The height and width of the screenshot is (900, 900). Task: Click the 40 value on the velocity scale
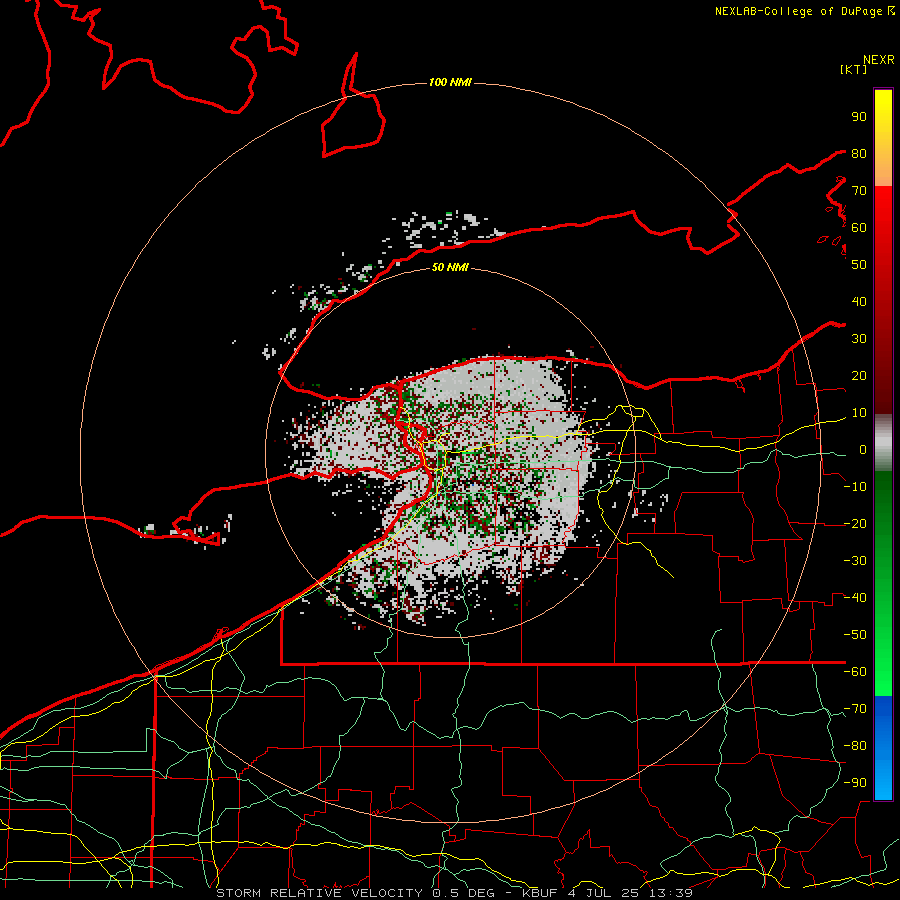(x=859, y=301)
